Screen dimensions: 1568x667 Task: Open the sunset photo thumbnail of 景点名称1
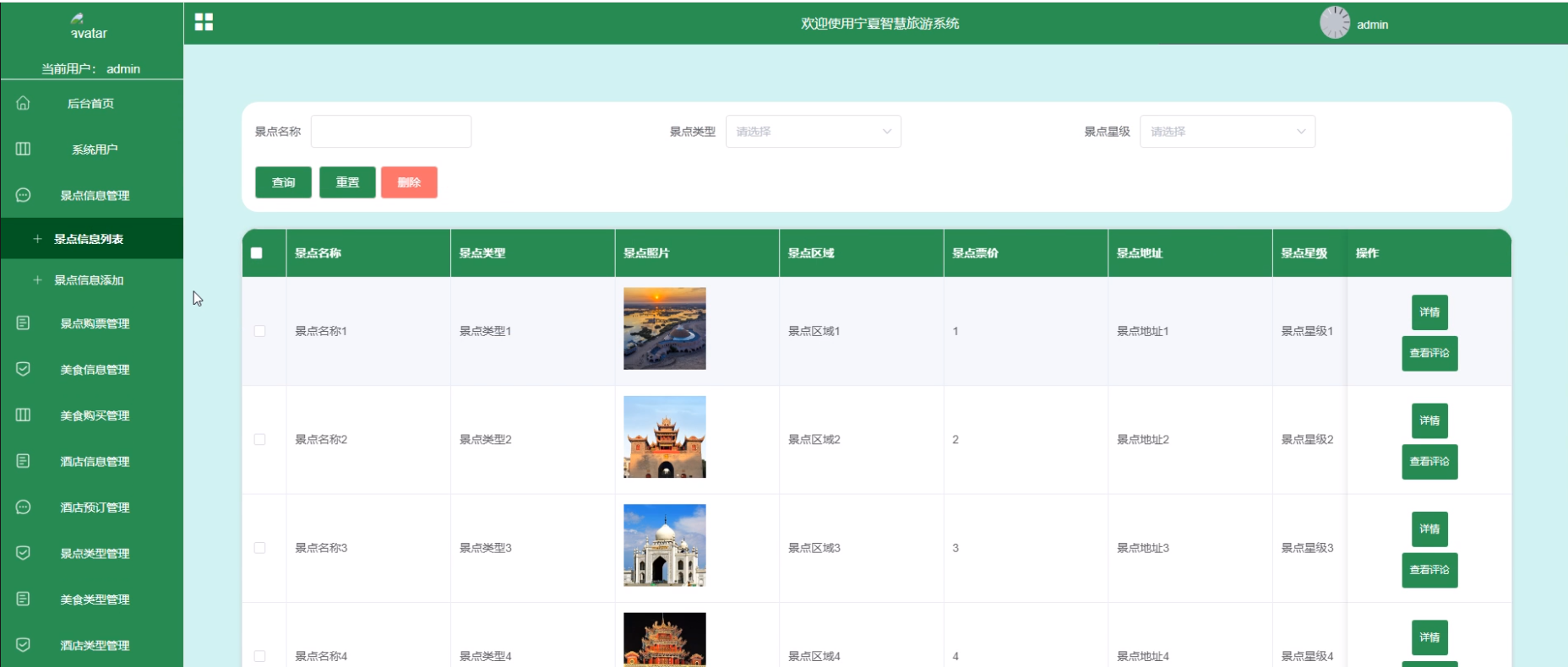(x=665, y=328)
